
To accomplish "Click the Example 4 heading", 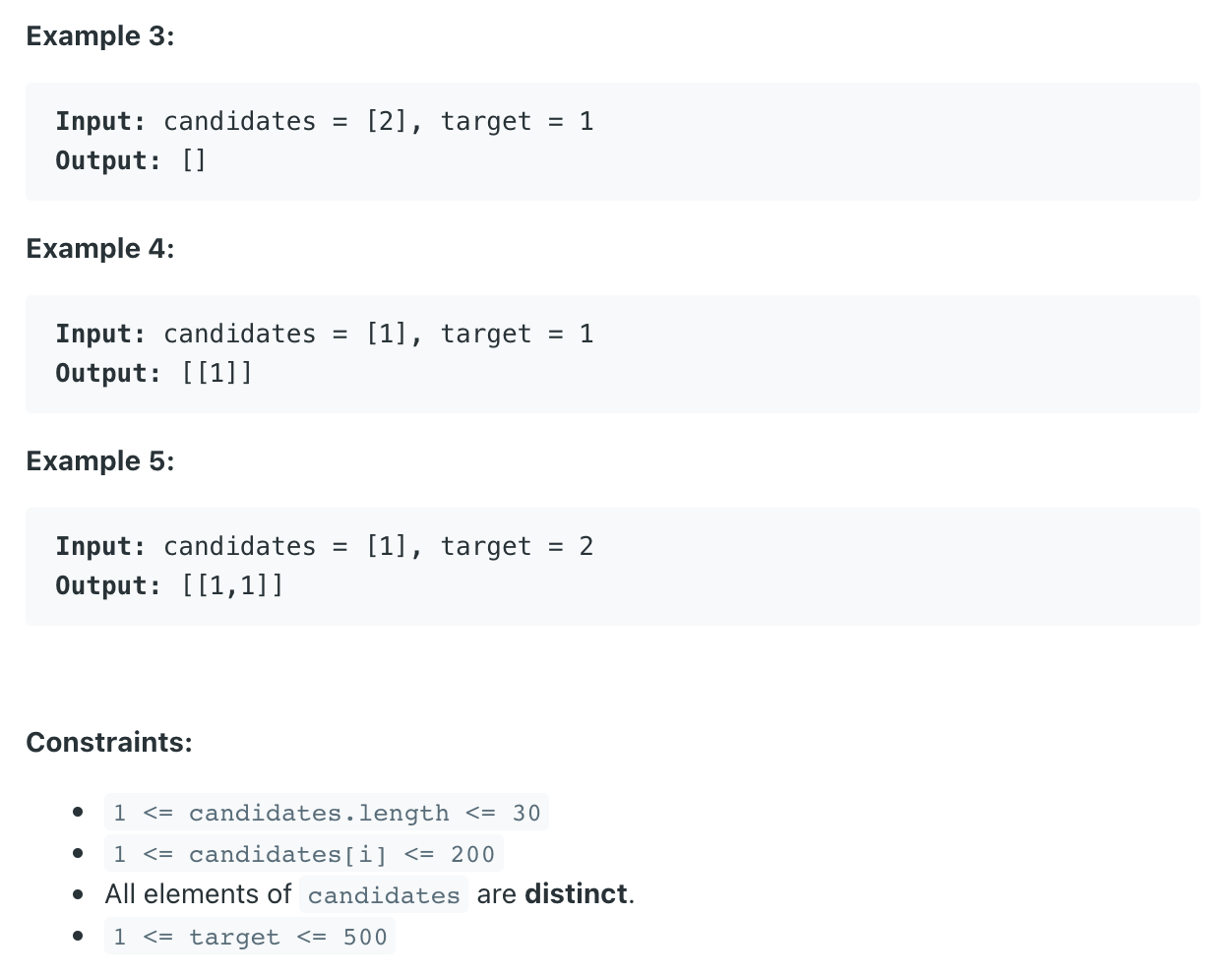I will pos(100,249).
